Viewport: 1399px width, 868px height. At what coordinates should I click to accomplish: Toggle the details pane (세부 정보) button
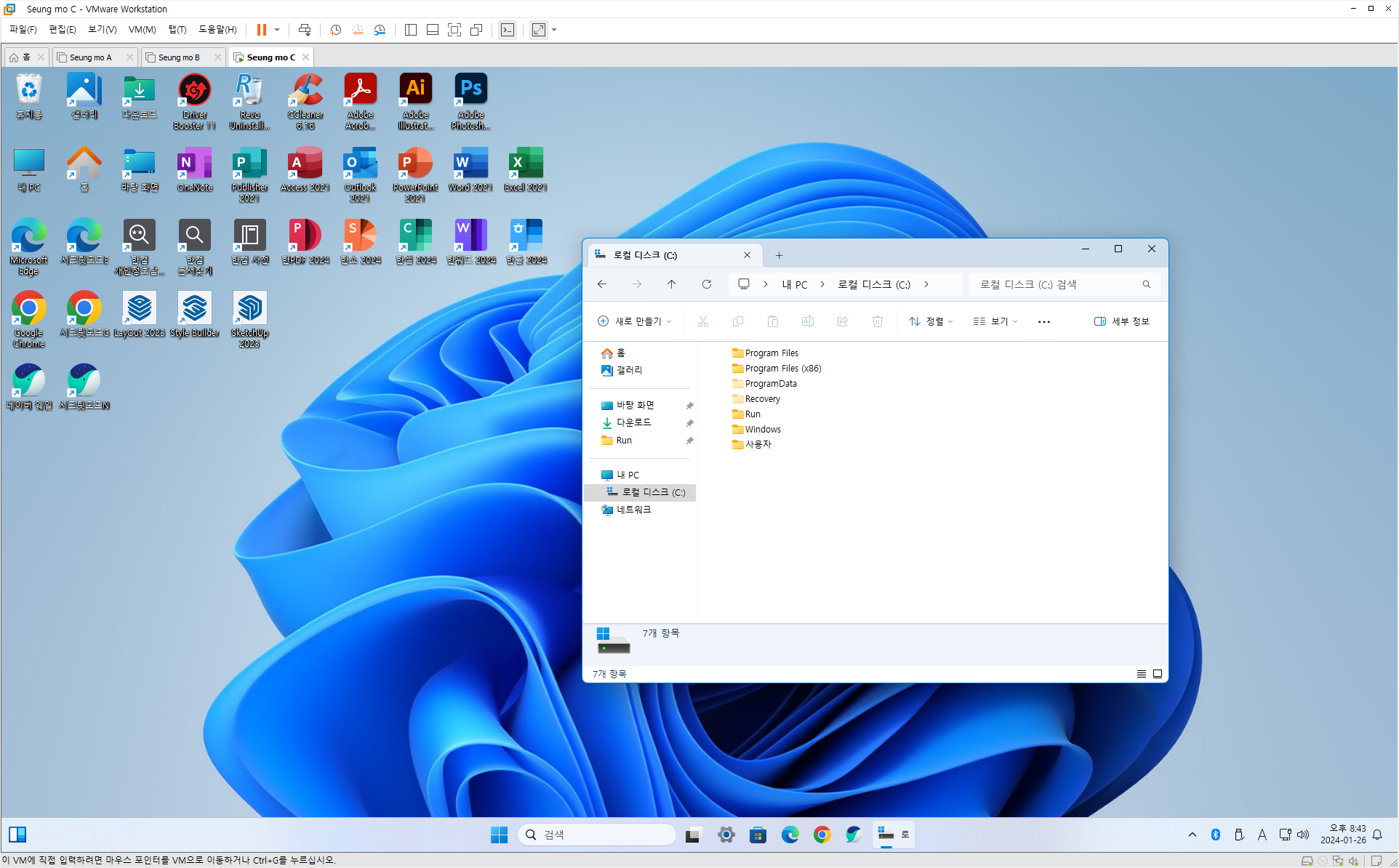tap(1121, 321)
